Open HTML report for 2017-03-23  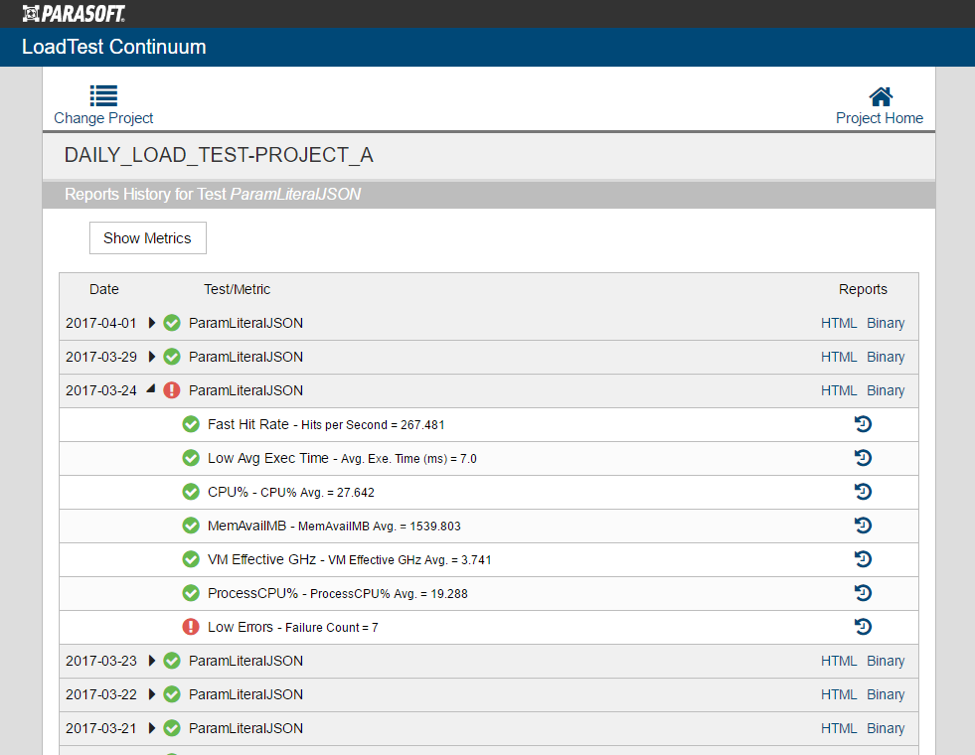(839, 660)
